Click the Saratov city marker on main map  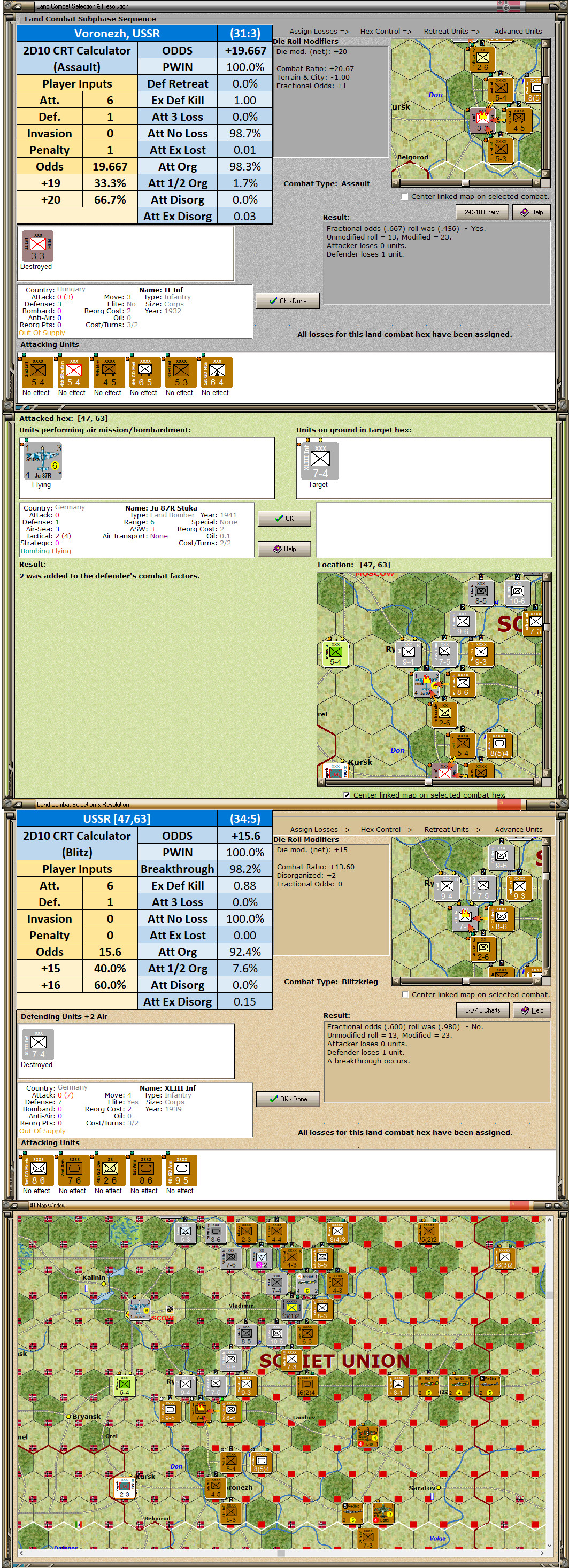[438, 1488]
